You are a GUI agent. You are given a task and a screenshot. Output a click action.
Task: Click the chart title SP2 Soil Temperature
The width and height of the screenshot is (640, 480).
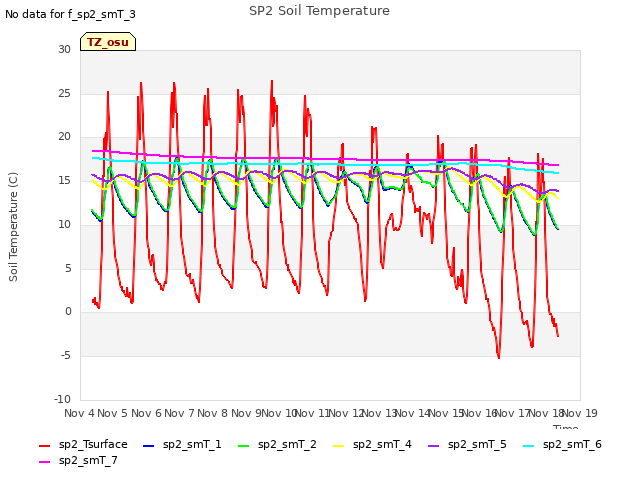pyautogui.click(x=319, y=11)
